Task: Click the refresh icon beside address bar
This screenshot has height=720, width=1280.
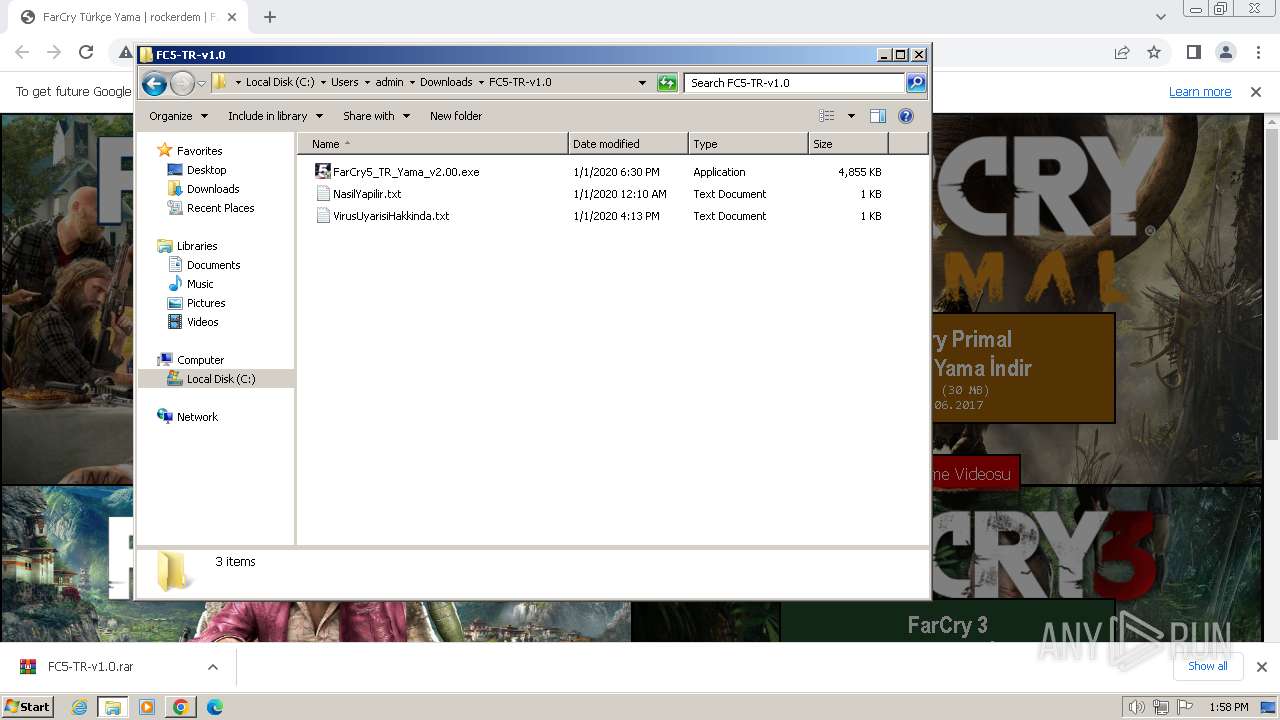Action: (667, 83)
